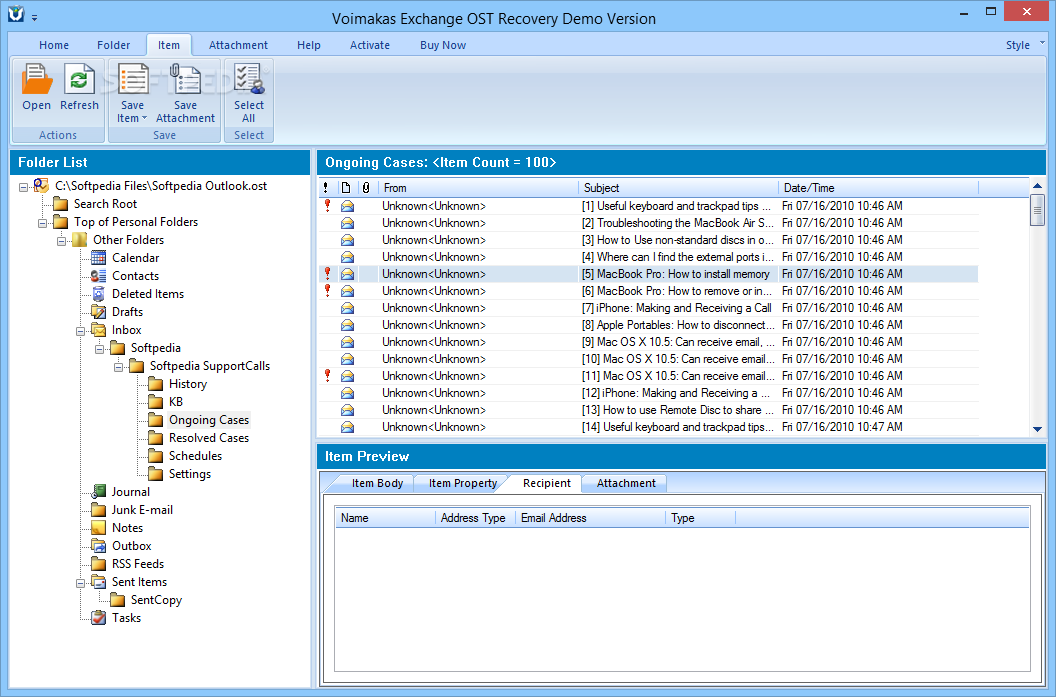Open the Activate ribbon tab
Image resolution: width=1056 pixels, height=697 pixels.
pyautogui.click(x=370, y=45)
